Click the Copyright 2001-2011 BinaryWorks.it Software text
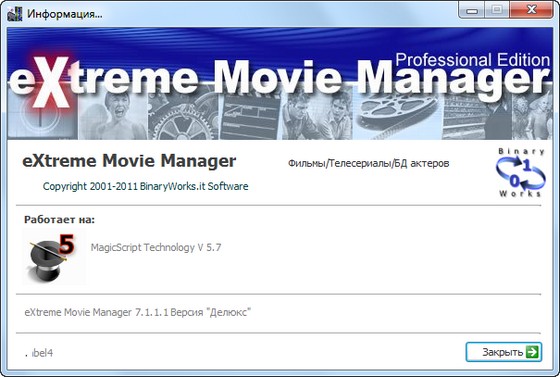This screenshot has width=560, height=377. point(145,186)
